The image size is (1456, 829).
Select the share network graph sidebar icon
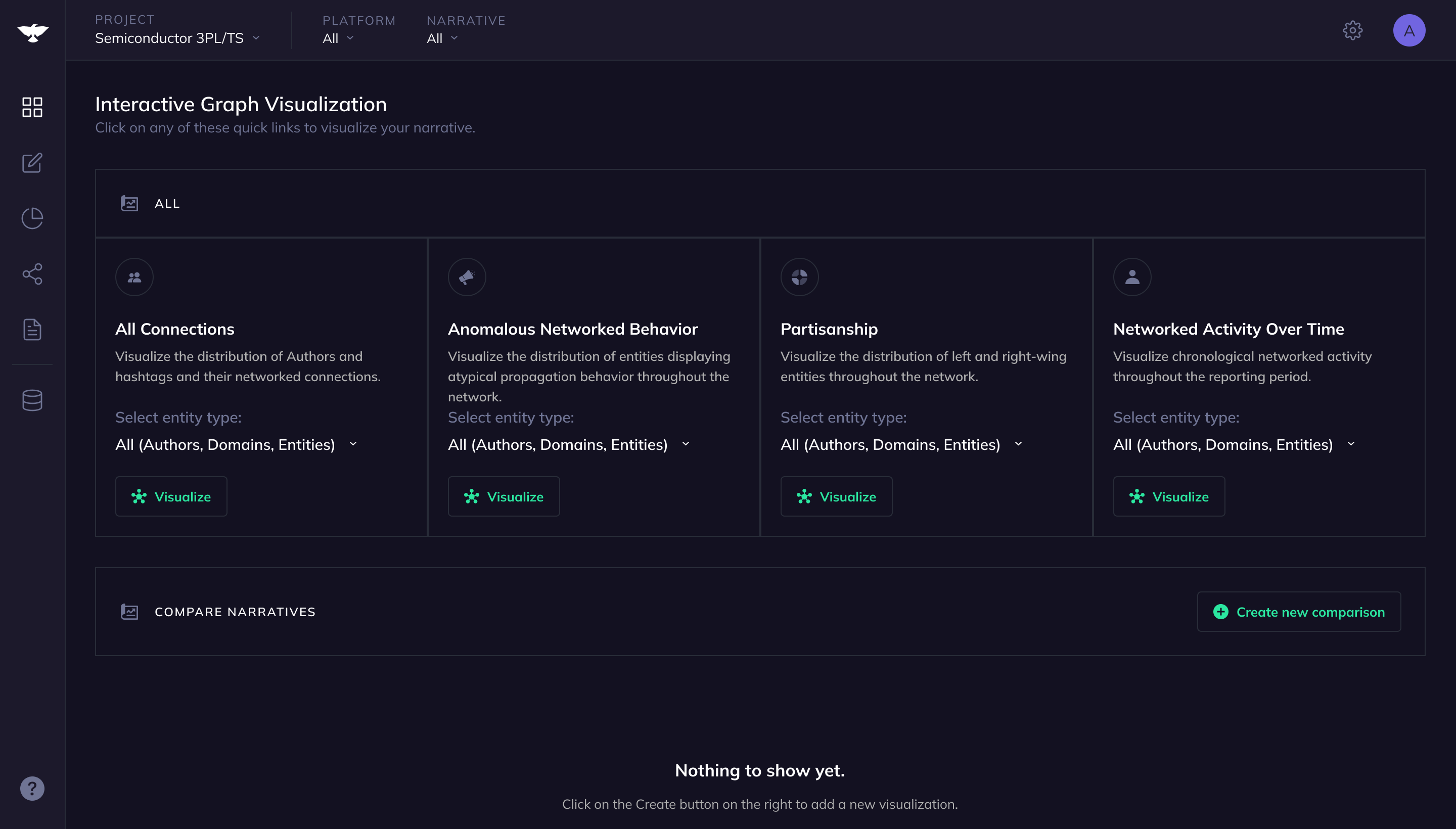click(x=32, y=274)
